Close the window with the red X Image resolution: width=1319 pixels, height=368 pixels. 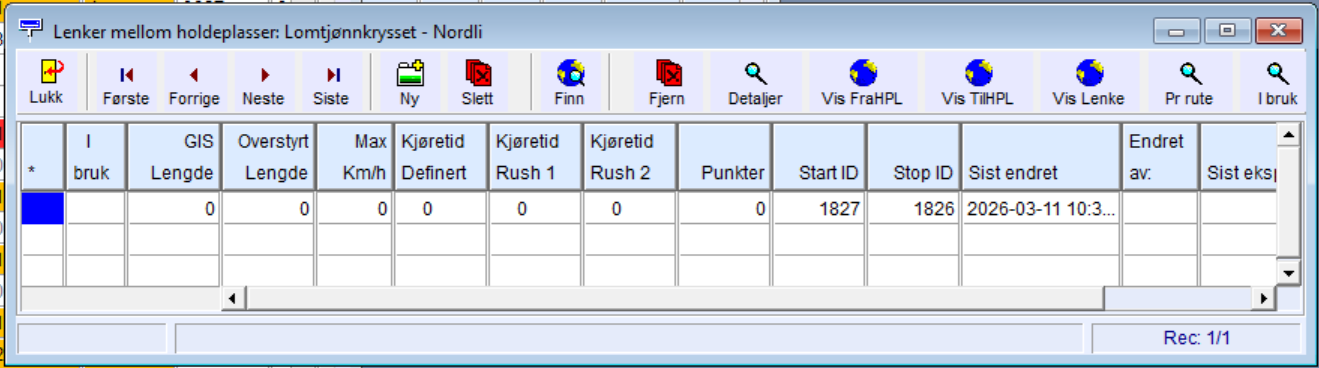(1277, 31)
